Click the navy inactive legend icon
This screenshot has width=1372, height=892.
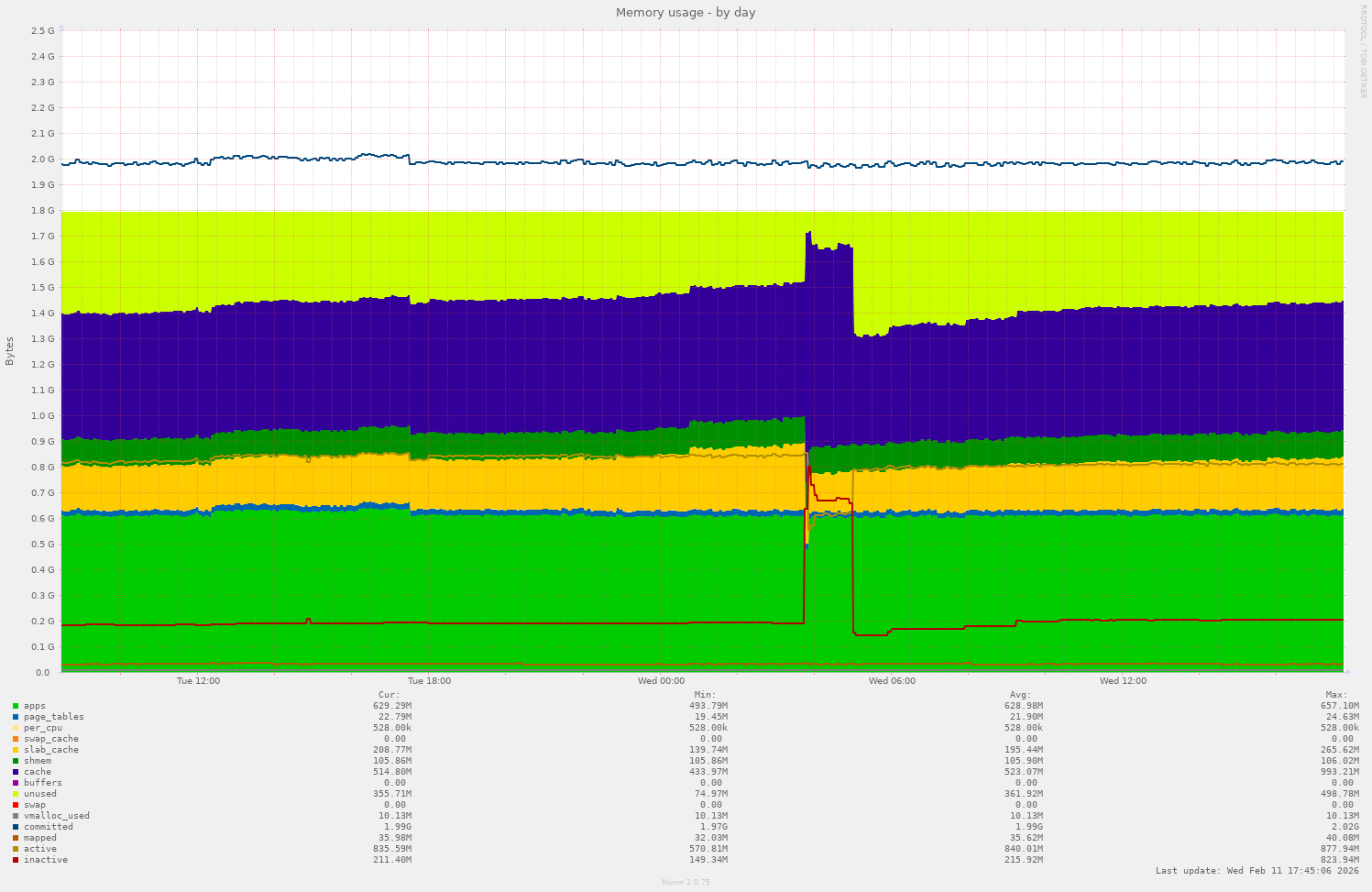pyautogui.click(x=15, y=859)
